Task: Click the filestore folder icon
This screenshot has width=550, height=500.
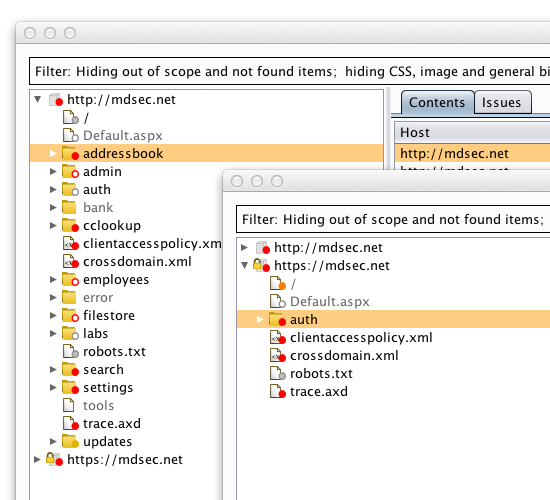Action: (70, 315)
